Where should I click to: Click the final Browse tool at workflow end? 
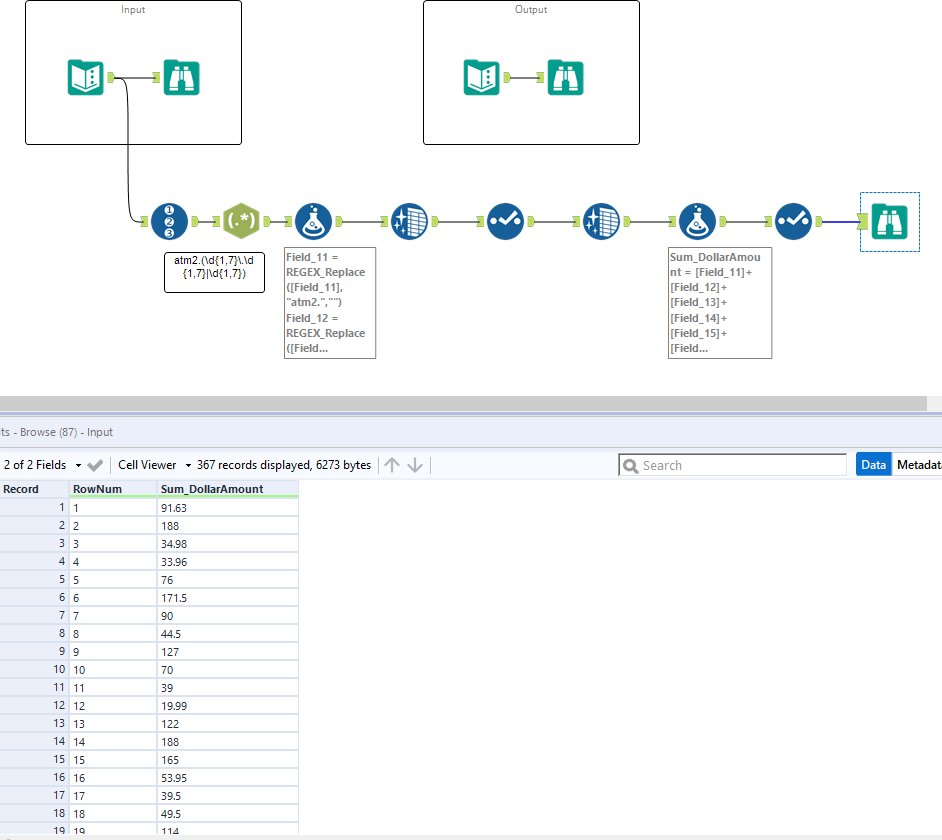[889, 221]
